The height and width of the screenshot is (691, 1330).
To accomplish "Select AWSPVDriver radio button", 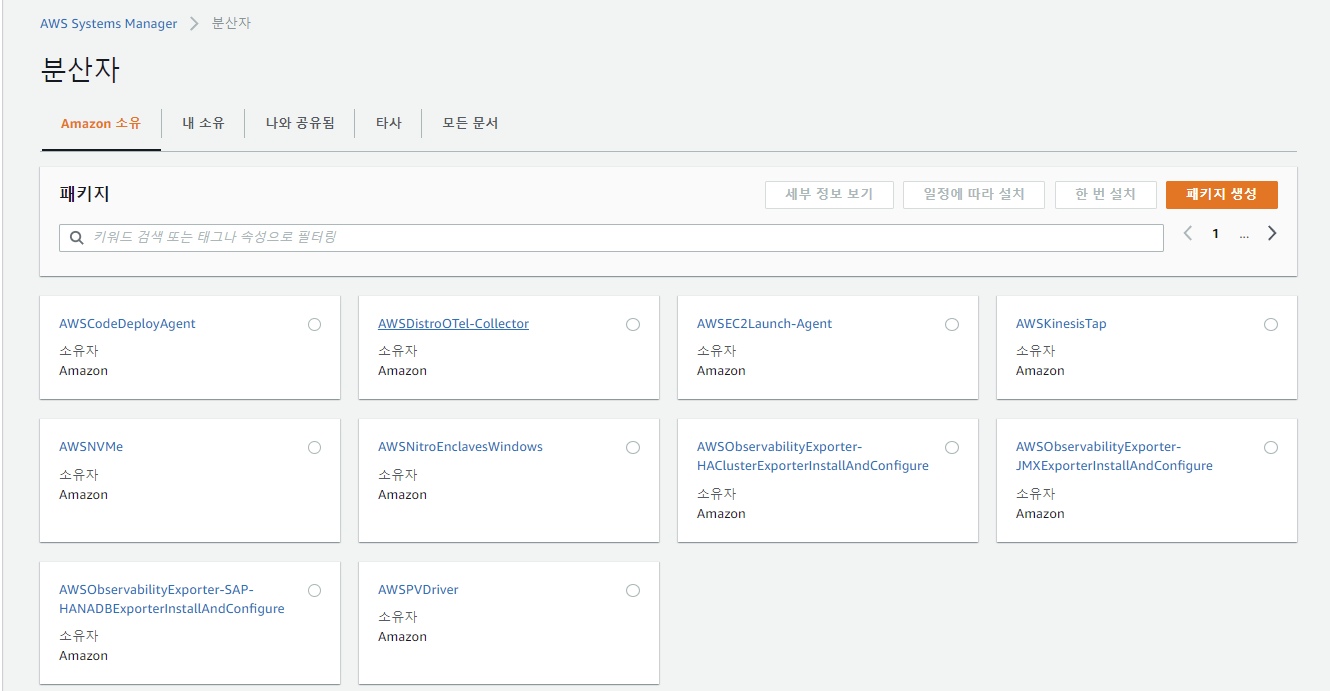I will (632, 590).
